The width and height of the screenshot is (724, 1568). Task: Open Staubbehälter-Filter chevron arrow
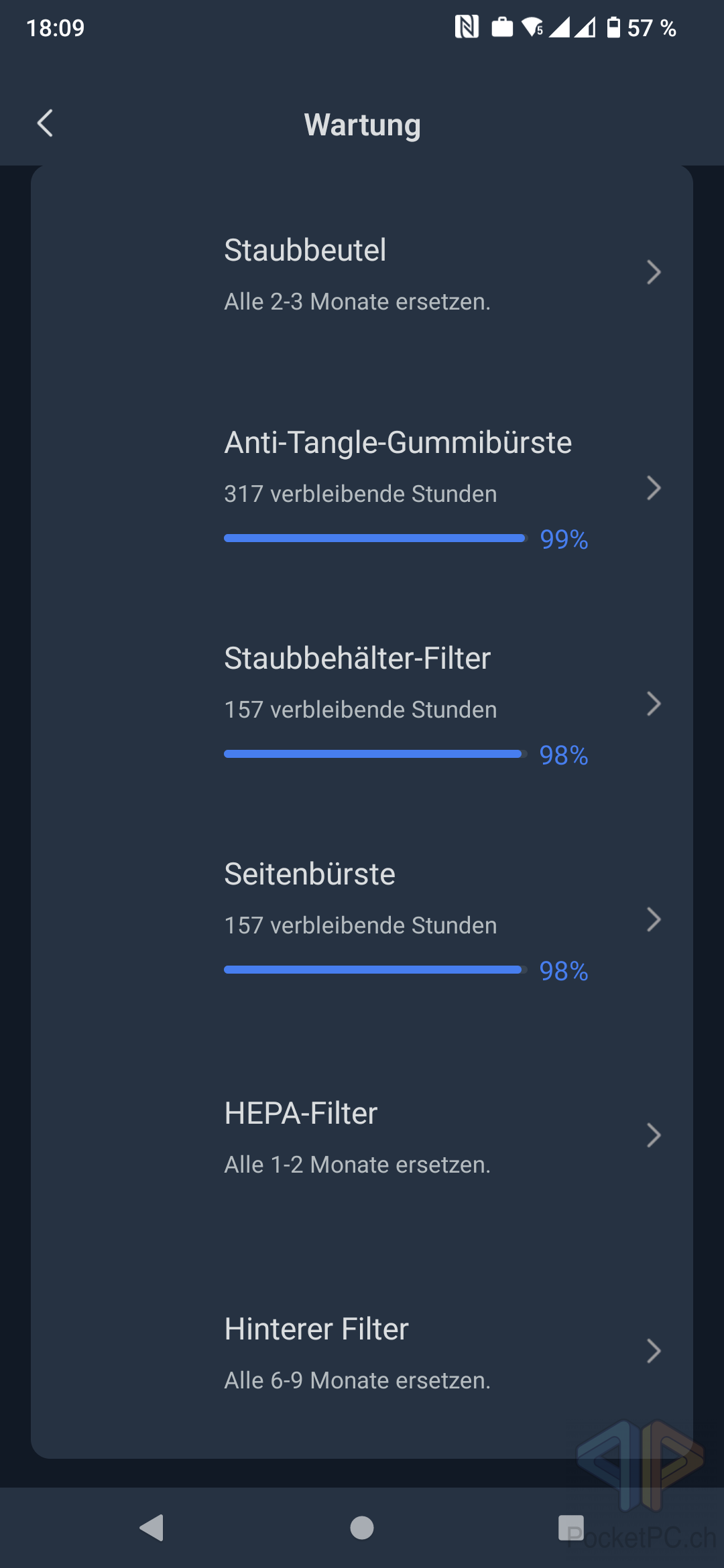(654, 704)
